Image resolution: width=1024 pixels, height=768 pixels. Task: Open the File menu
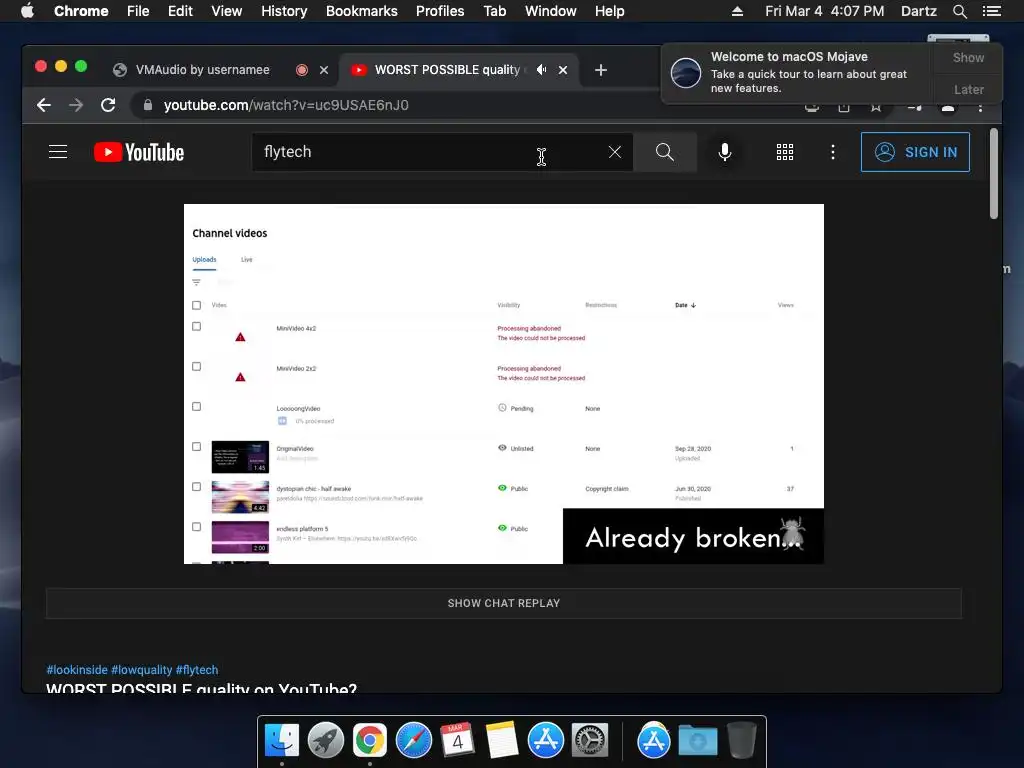point(138,11)
